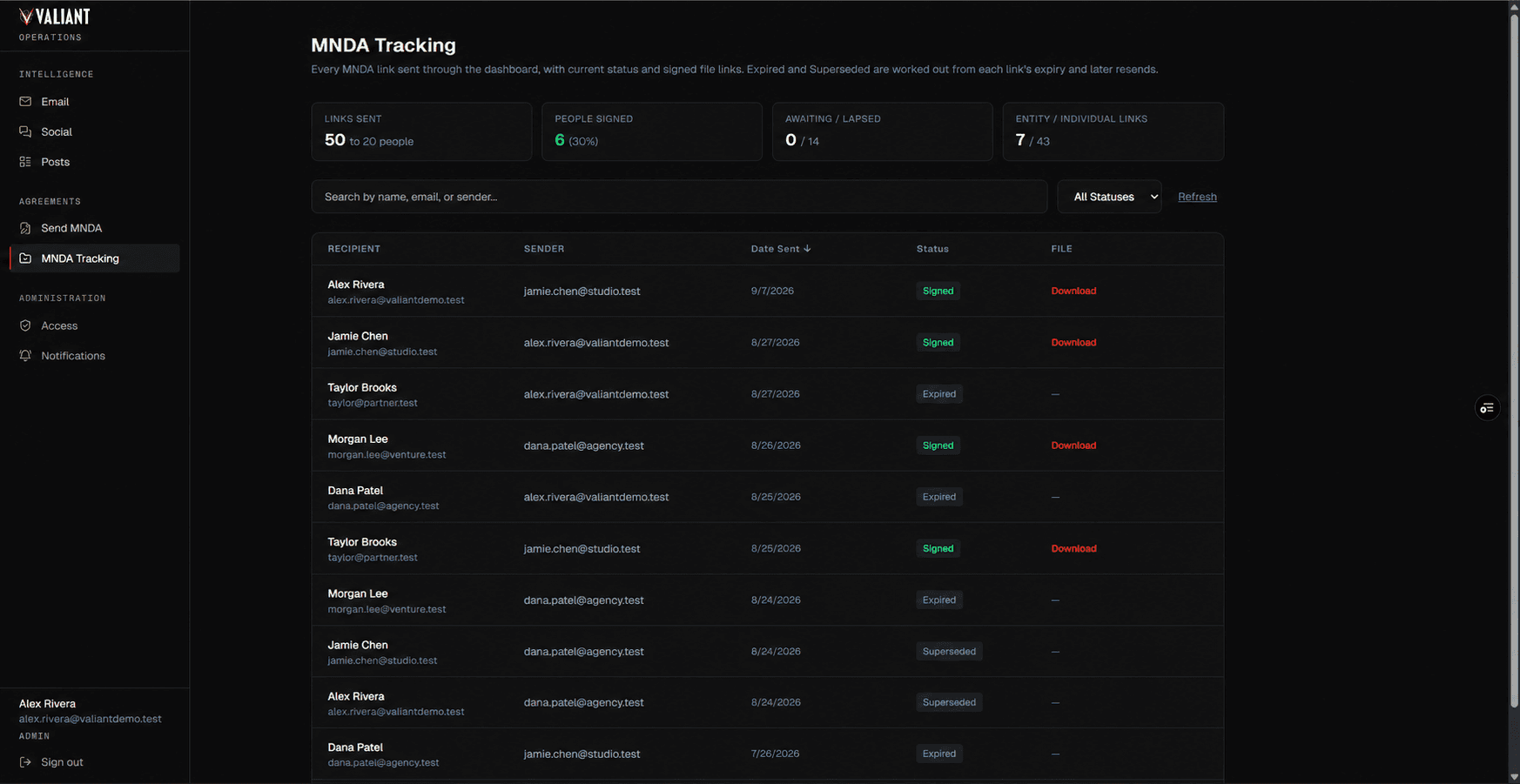Open Posts via its list icon
Image resolution: width=1520 pixels, height=784 pixels.
[25, 162]
